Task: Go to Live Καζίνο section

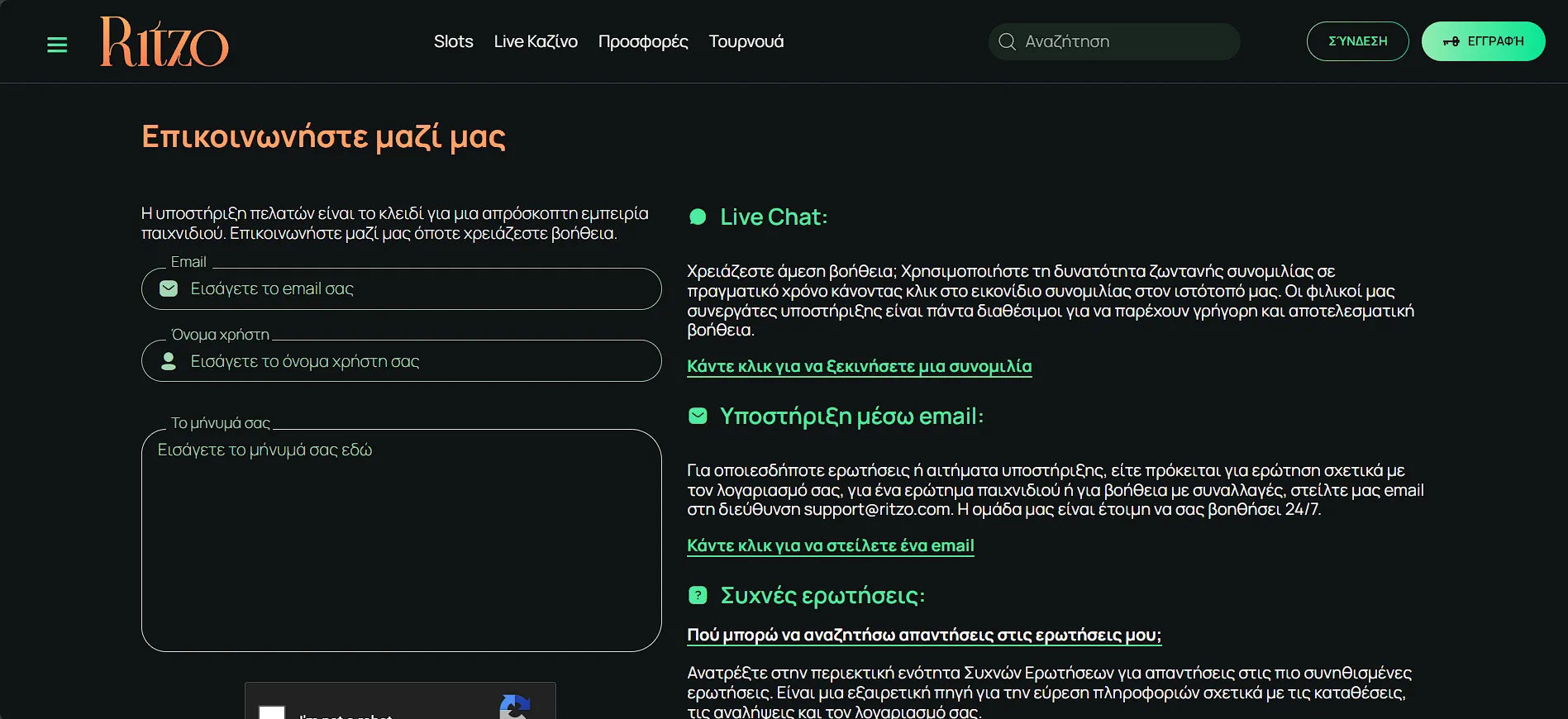Action: tap(536, 41)
